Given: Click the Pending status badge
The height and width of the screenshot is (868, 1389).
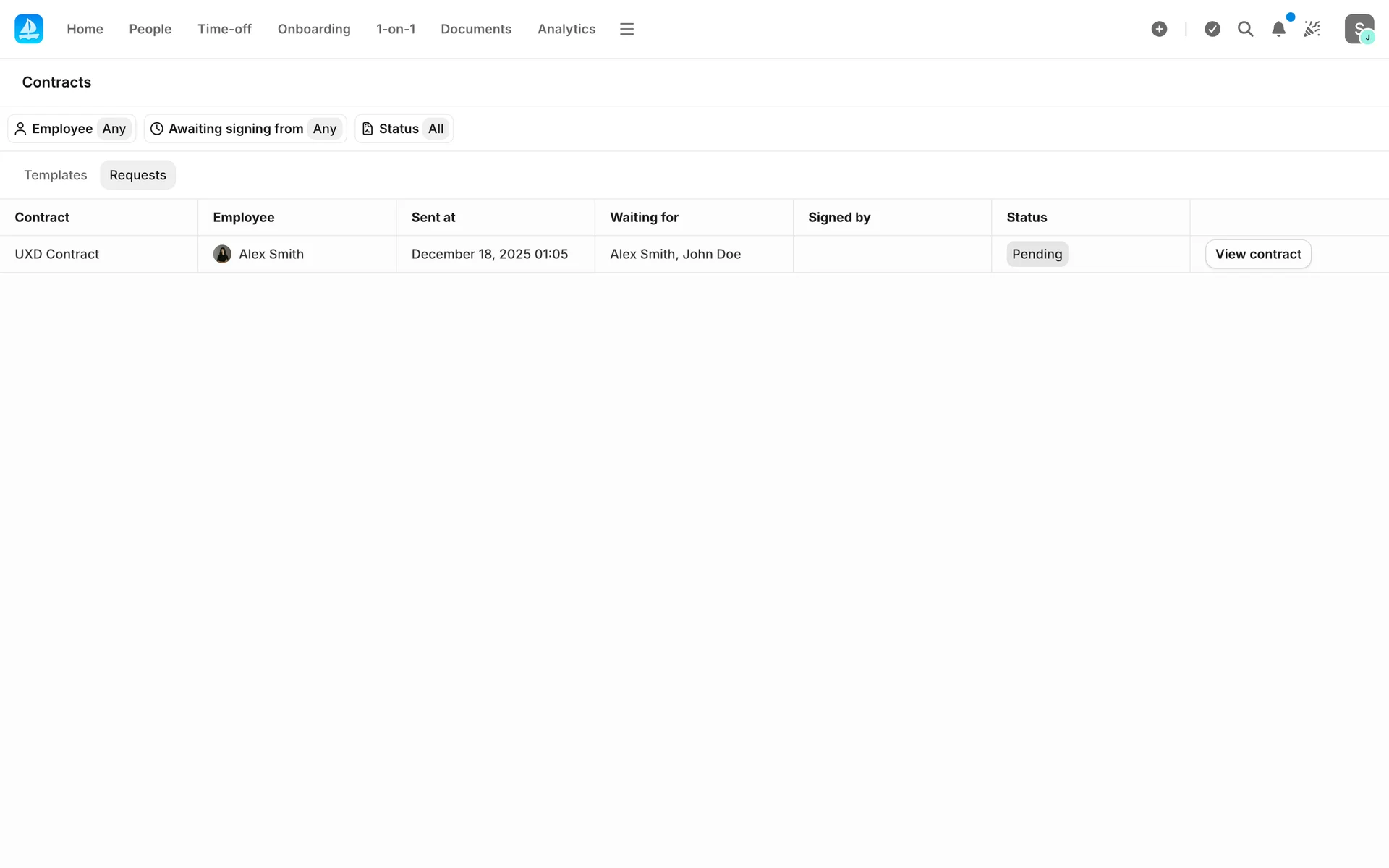Looking at the screenshot, I should 1037,254.
